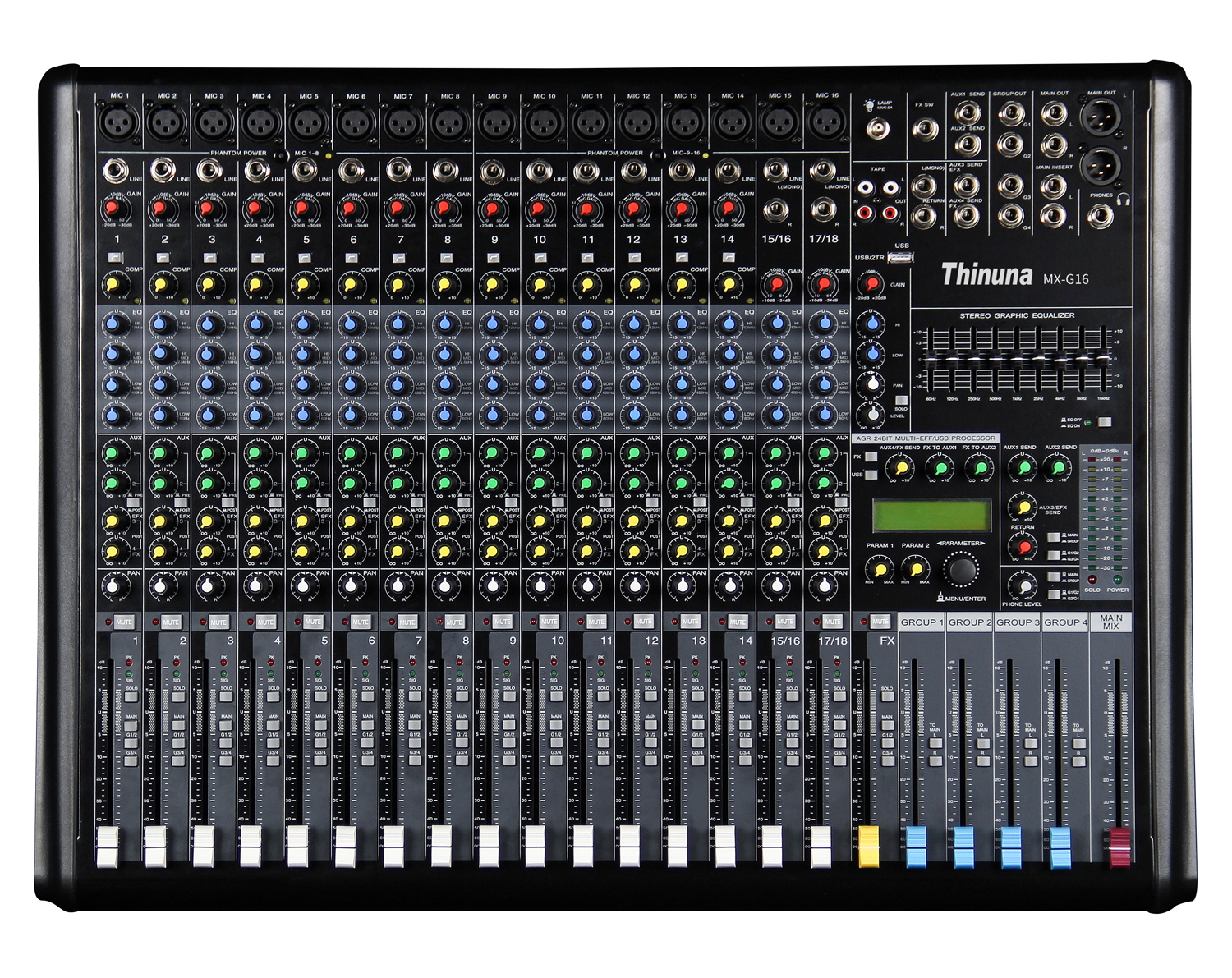This screenshot has height=978, width=1232.
Task: Click the USB port under USB label
Action: point(901,258)
